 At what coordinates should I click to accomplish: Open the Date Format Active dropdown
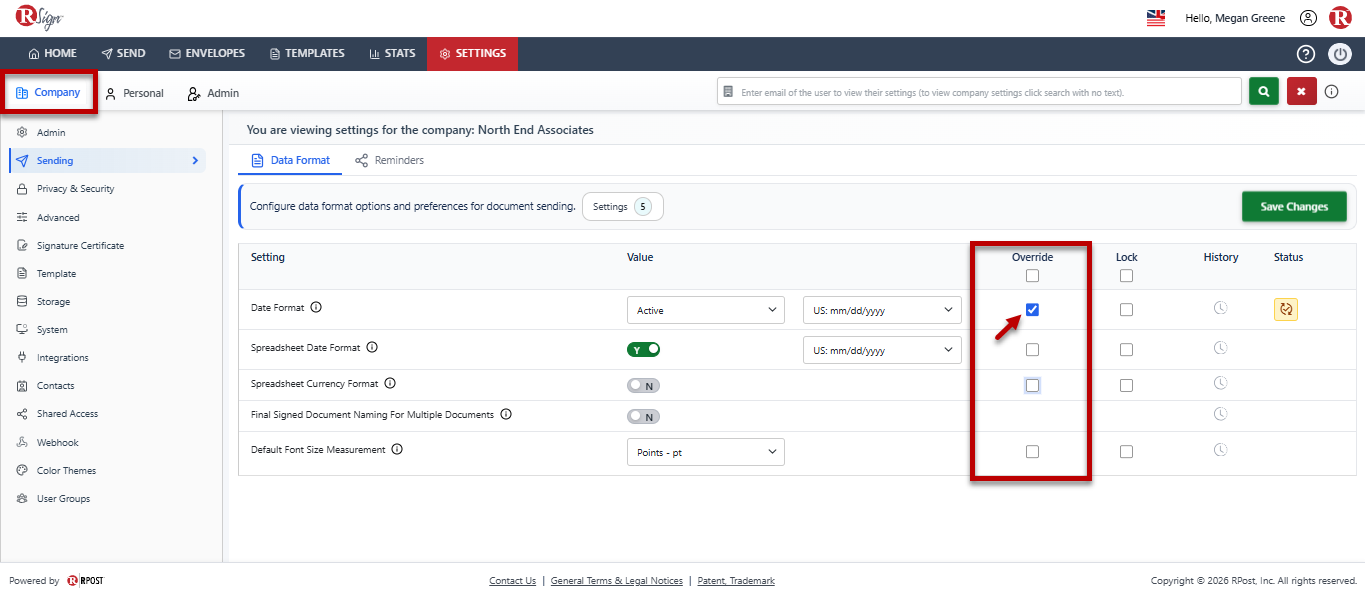[x=706, y=310]
